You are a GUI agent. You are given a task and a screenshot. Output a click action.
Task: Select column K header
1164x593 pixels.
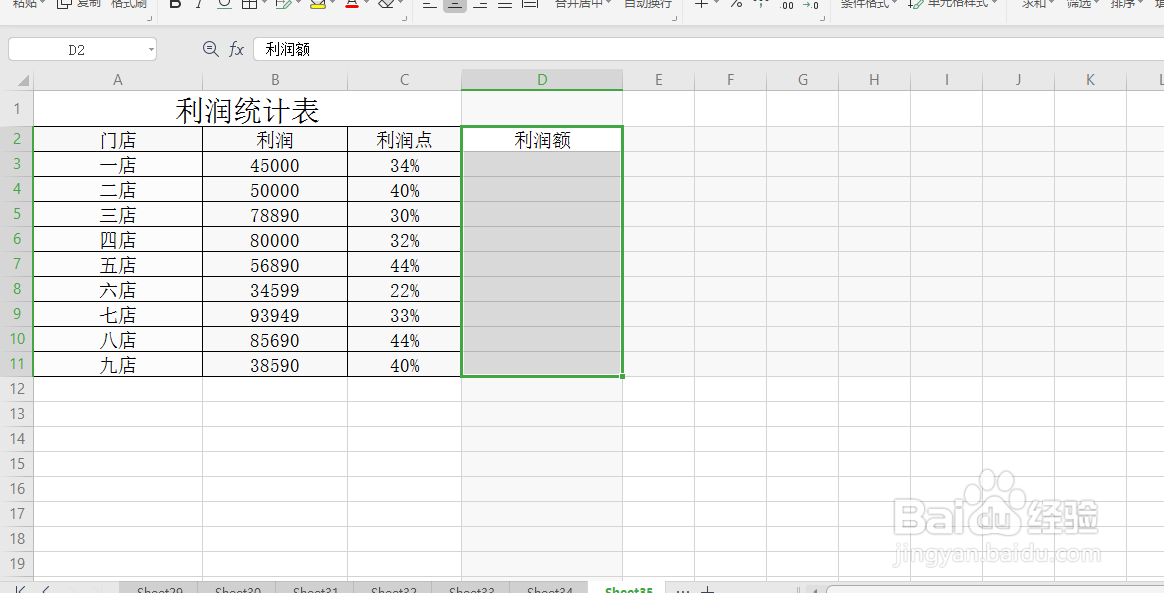(1091, 79)
